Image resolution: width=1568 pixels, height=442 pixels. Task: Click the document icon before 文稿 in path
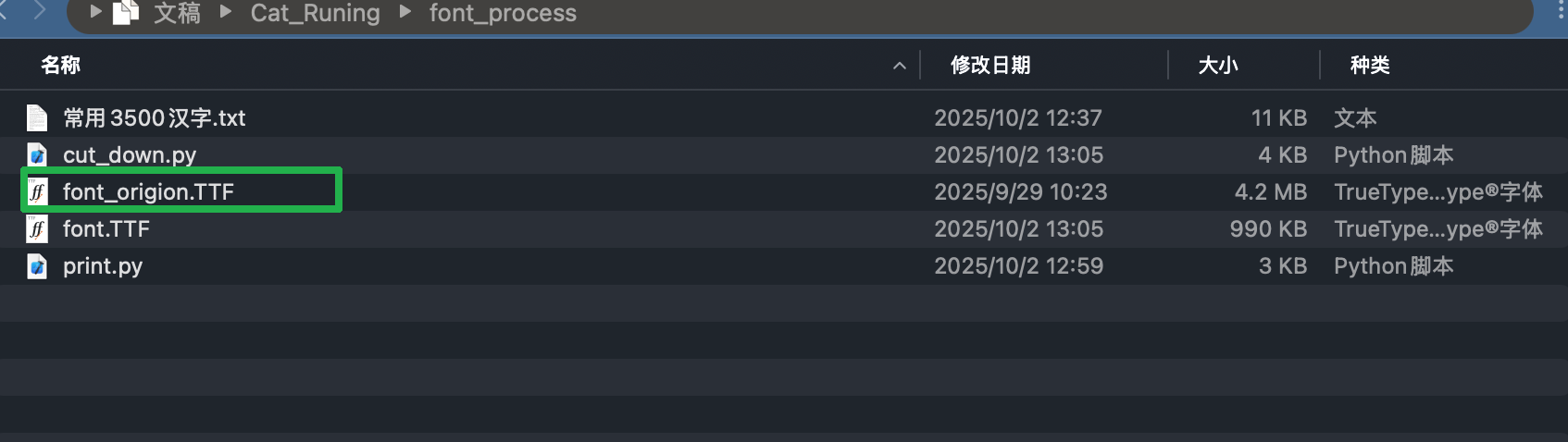coord(125,12)
